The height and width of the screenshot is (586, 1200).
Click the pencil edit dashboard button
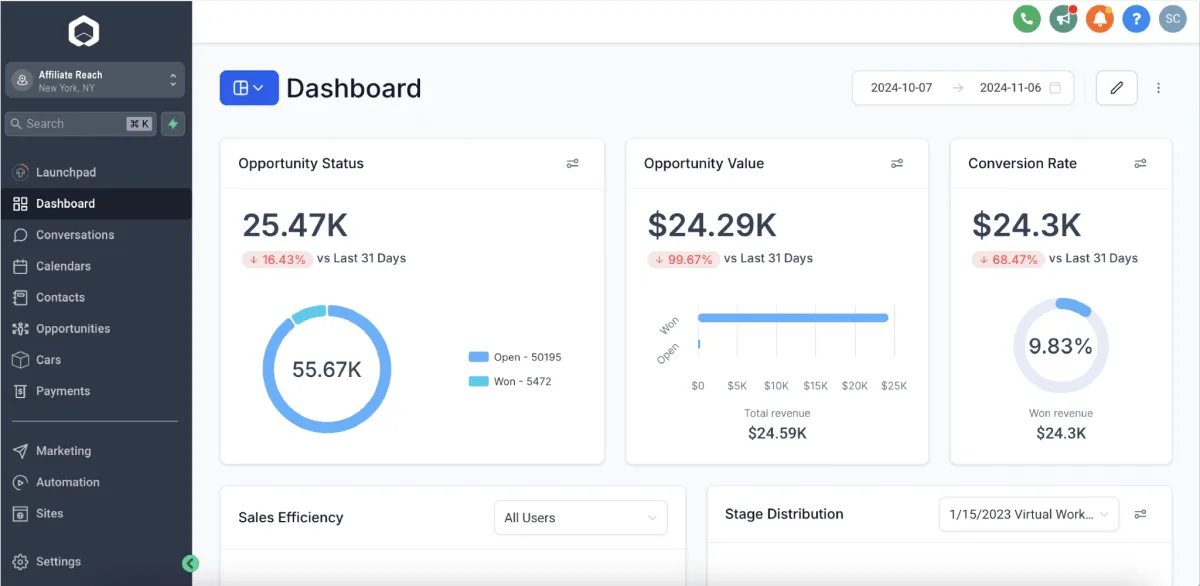1117,88
